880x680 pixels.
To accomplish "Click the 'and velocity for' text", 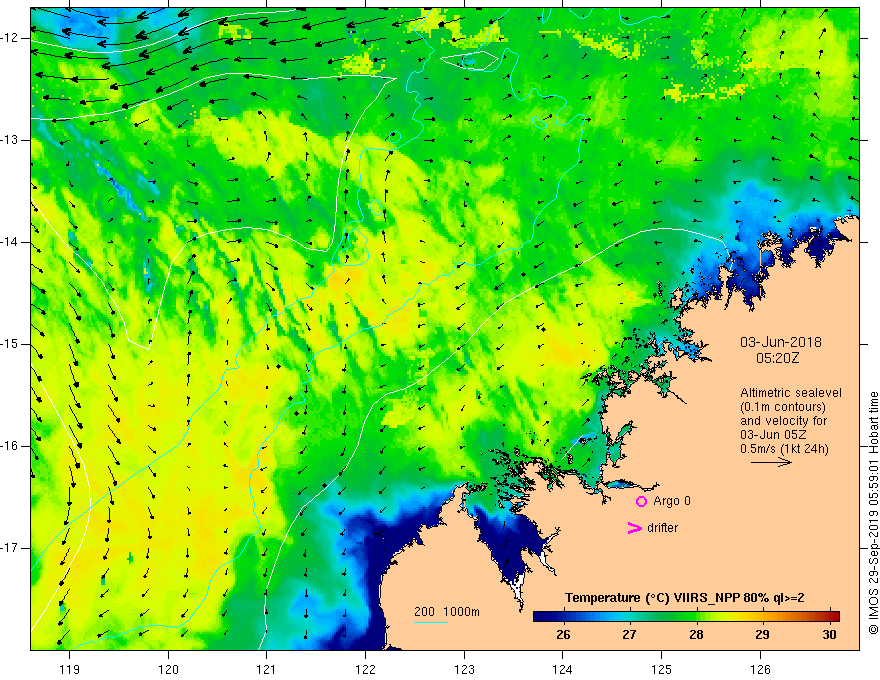I will [783, 421].
